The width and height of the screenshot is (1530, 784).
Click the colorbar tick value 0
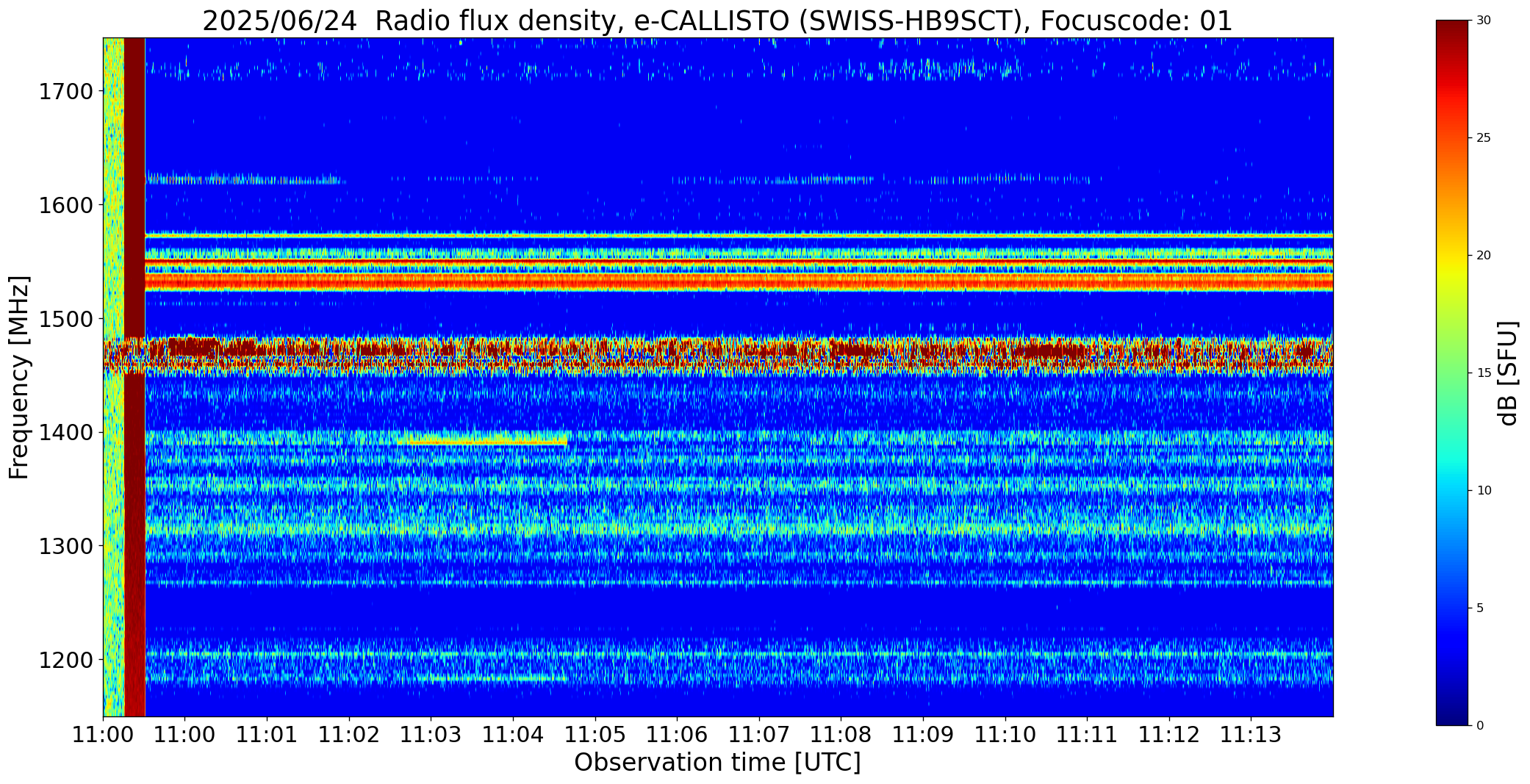click(1480, 725)
